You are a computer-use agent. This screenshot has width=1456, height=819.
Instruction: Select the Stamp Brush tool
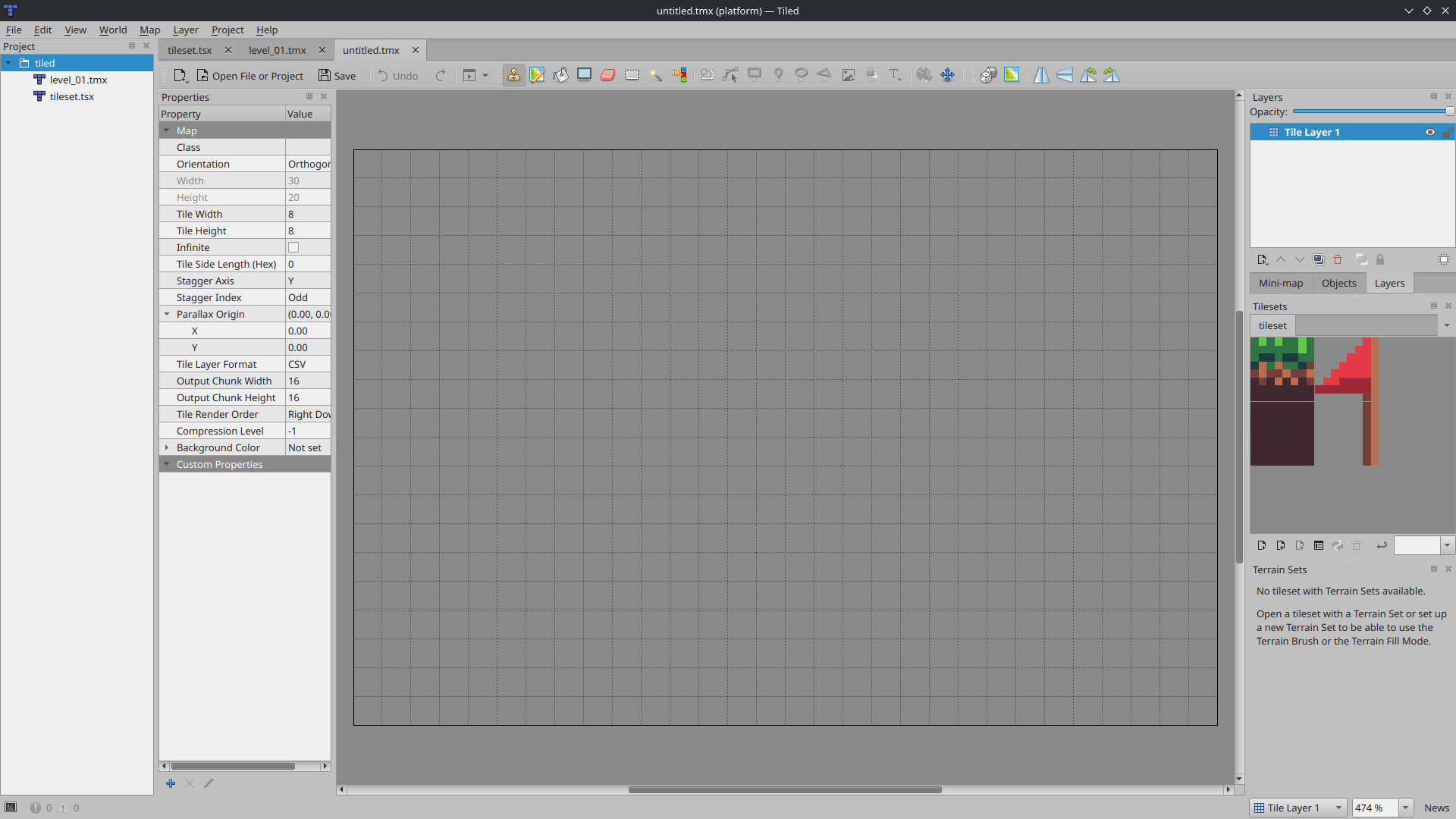point(513,75)
